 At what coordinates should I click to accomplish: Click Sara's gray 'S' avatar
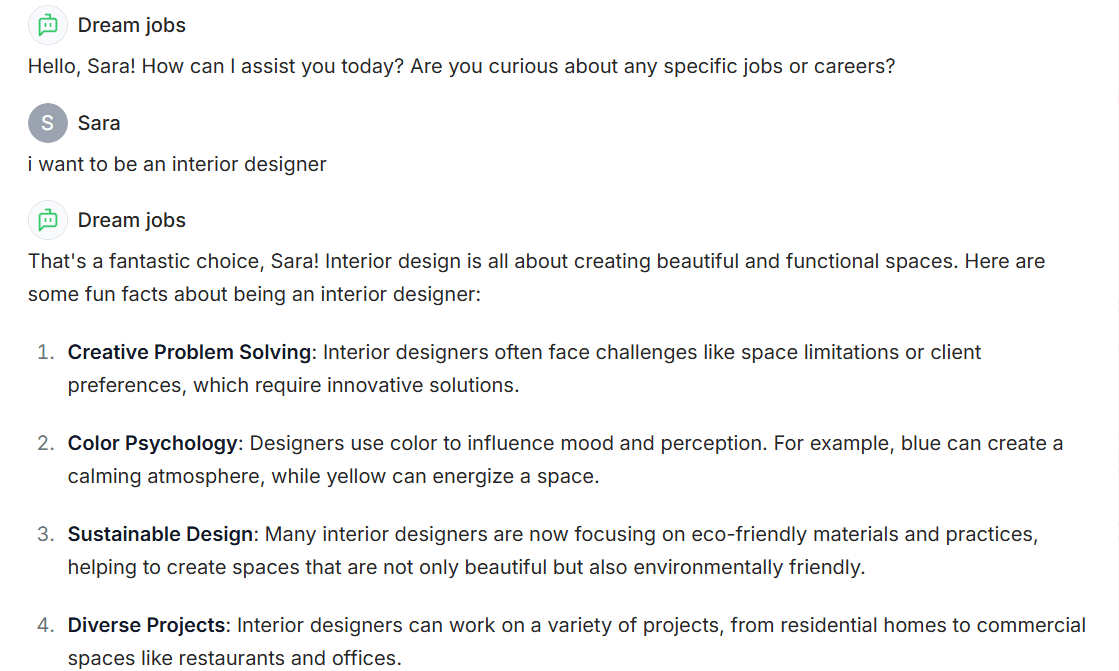[x=48, y=123]
